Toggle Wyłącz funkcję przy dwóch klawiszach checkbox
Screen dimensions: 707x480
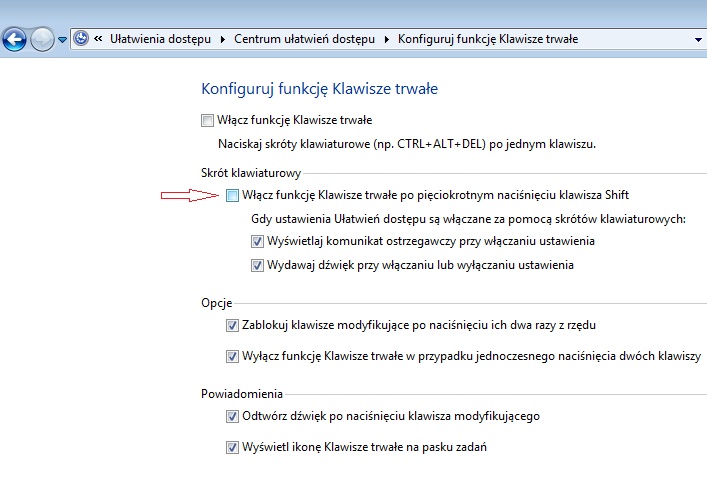pyautogui.click(x=232, y=357)
